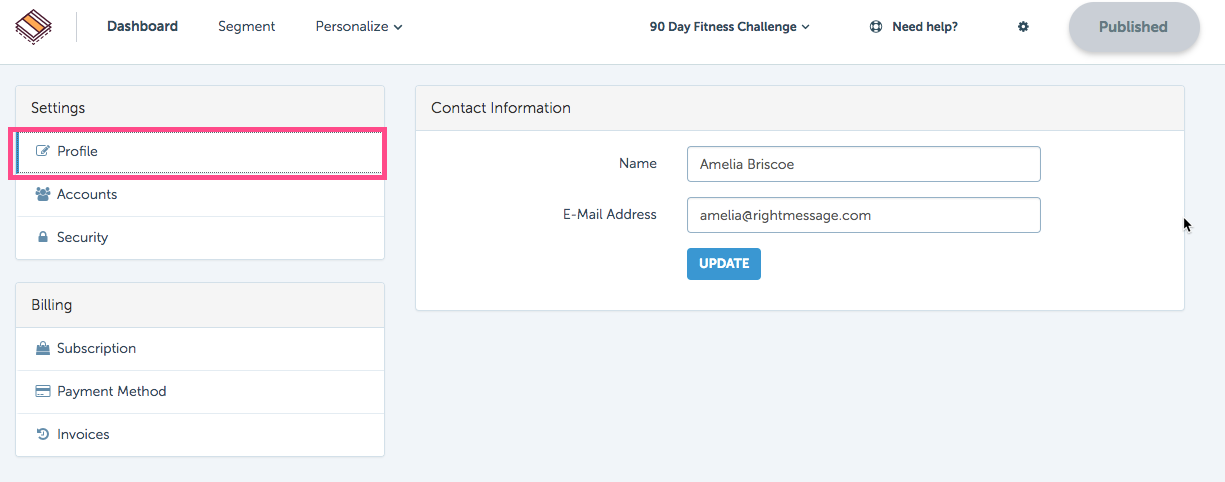Open the 90 Day Fitness Challenge dropdown
The height and width of the screenshot is (482, 1225).
click(x=730, y=27)
